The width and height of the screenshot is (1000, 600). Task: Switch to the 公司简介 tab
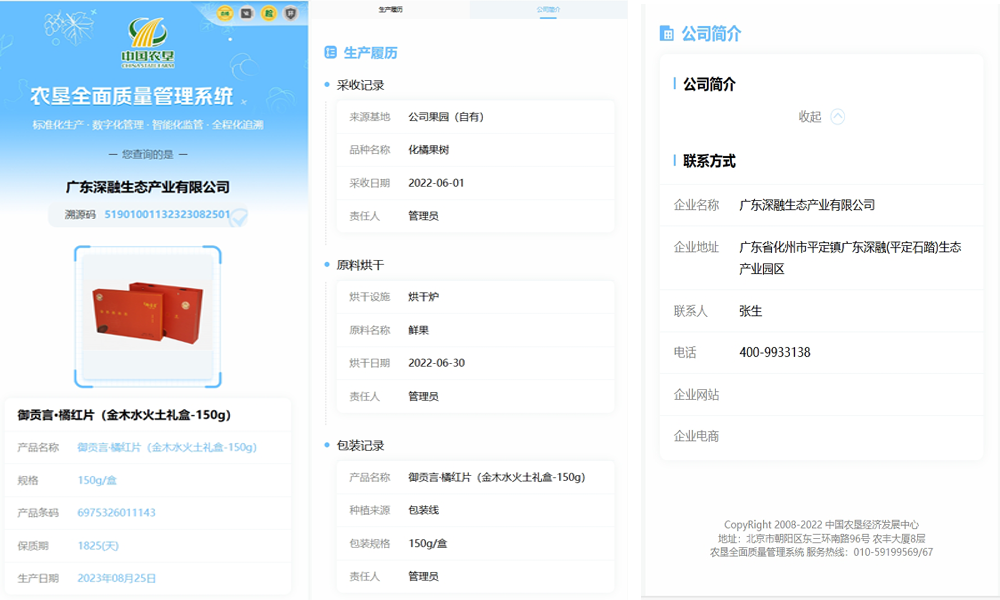(548, 10)
